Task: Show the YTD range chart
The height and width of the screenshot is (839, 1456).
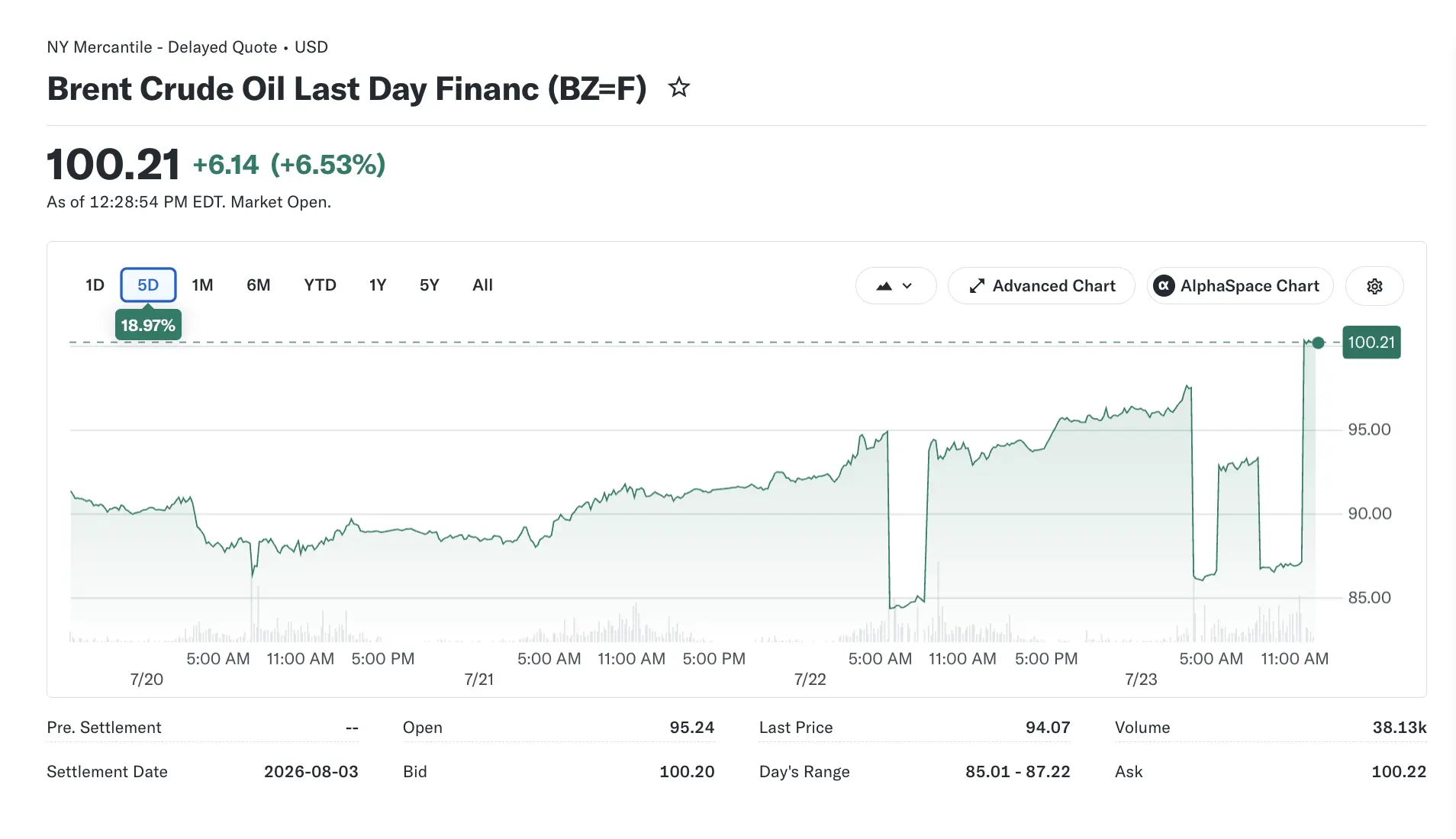Action: point(320,285)
